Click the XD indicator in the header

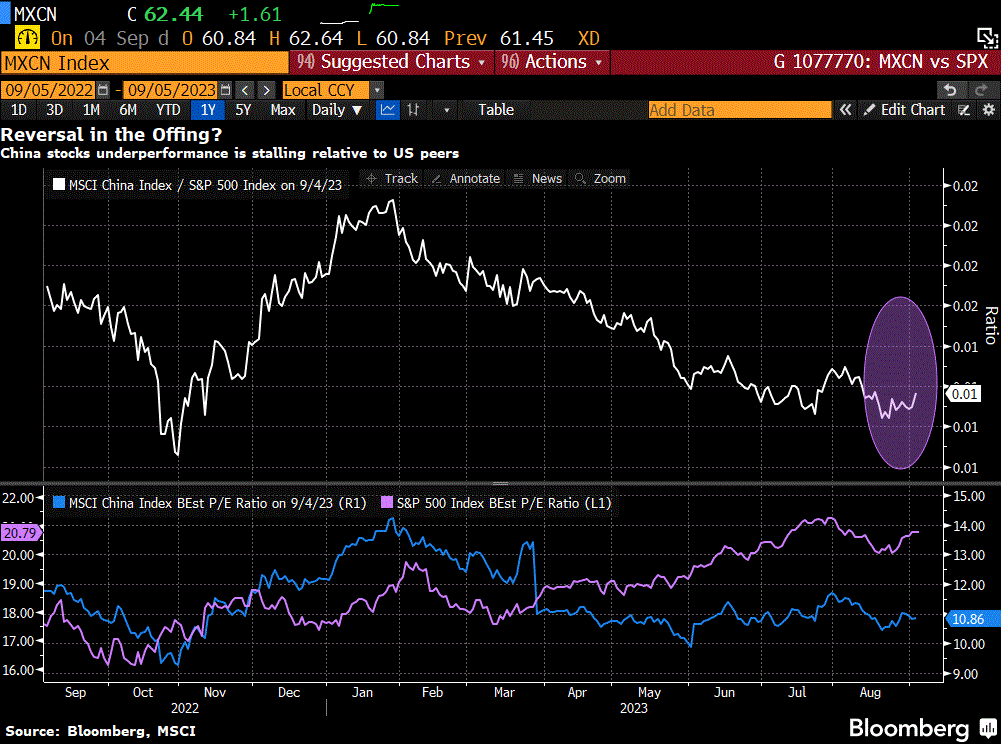point(589,38)
